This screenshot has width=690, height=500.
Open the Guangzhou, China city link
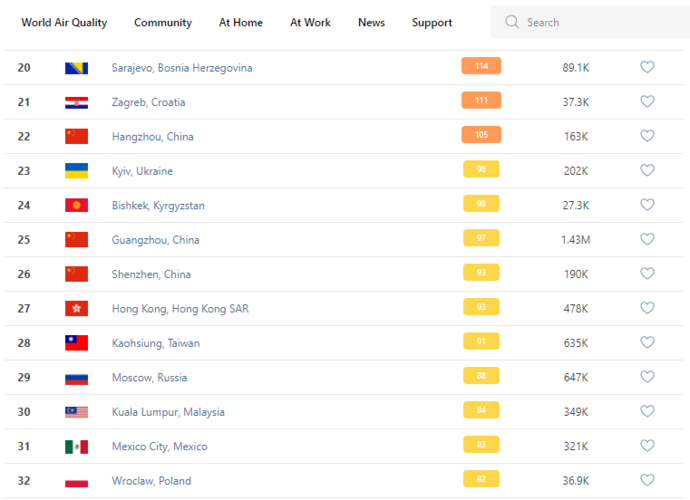(155, 240)
